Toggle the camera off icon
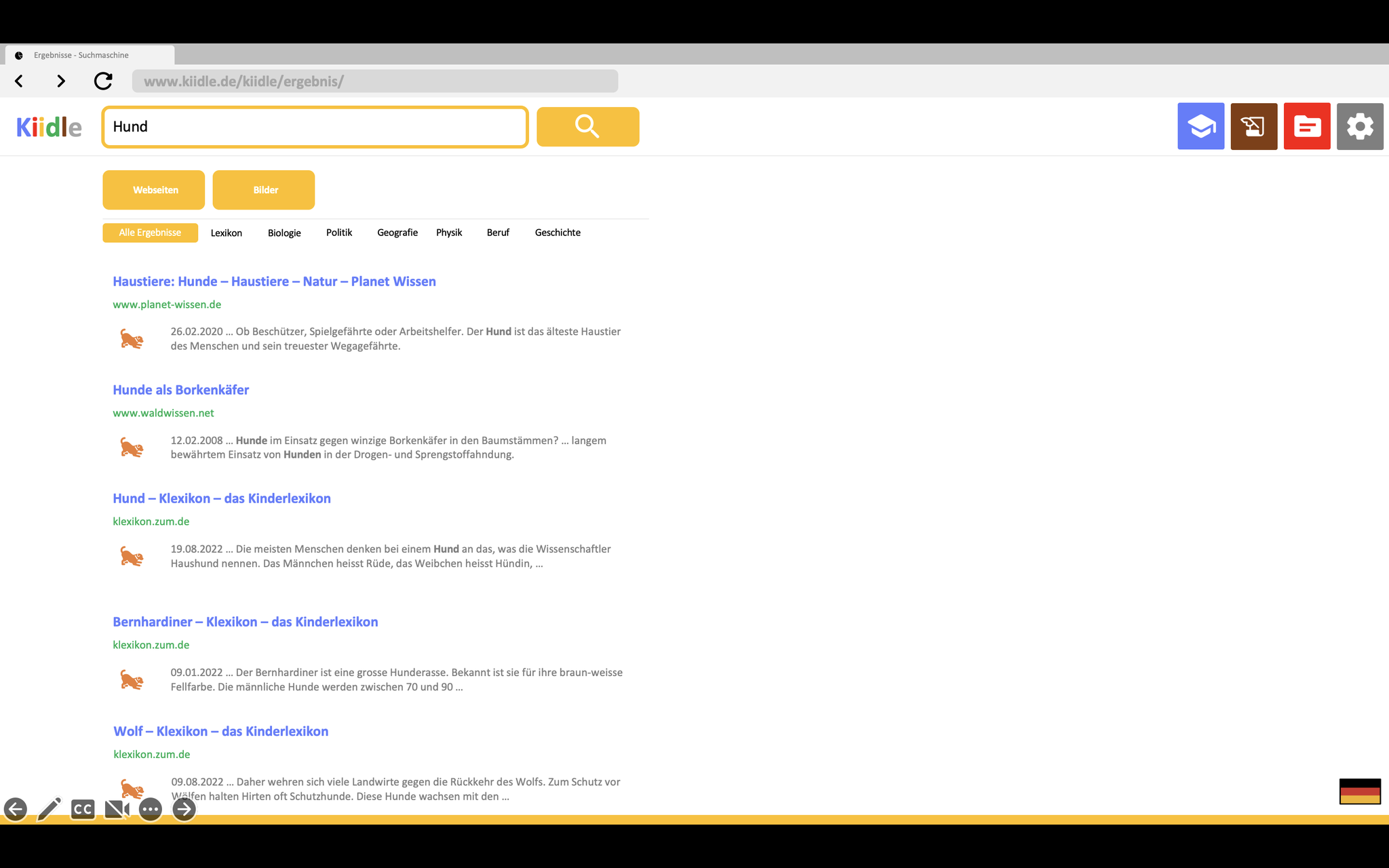 [x=117, y=809]
